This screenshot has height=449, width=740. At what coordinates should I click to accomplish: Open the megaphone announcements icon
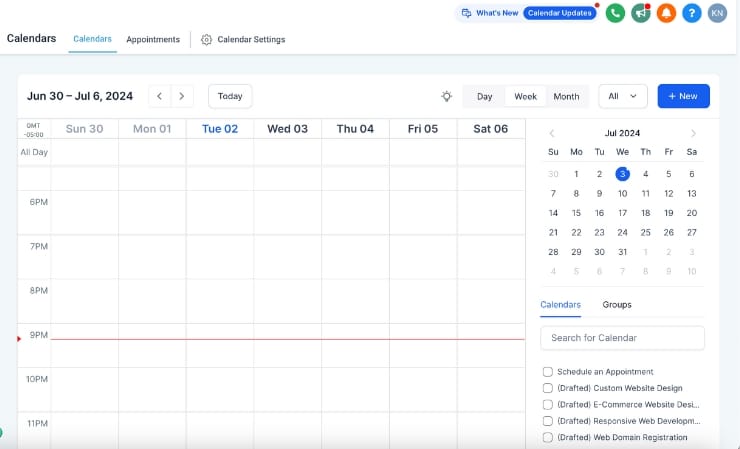[x=641, y=13]
